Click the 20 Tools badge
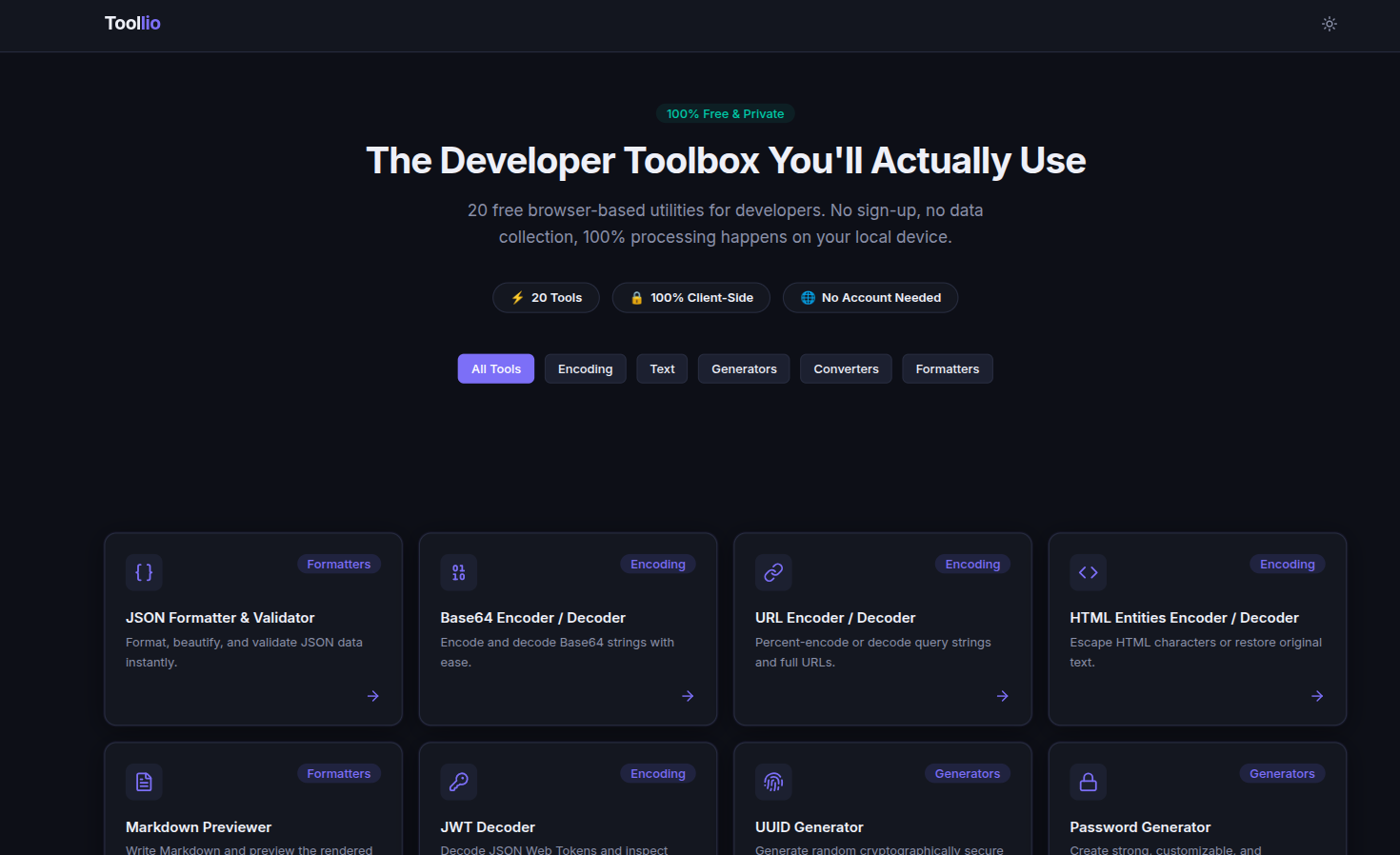The height and width of the screenshot is (855, 1400). pos(546,298)
